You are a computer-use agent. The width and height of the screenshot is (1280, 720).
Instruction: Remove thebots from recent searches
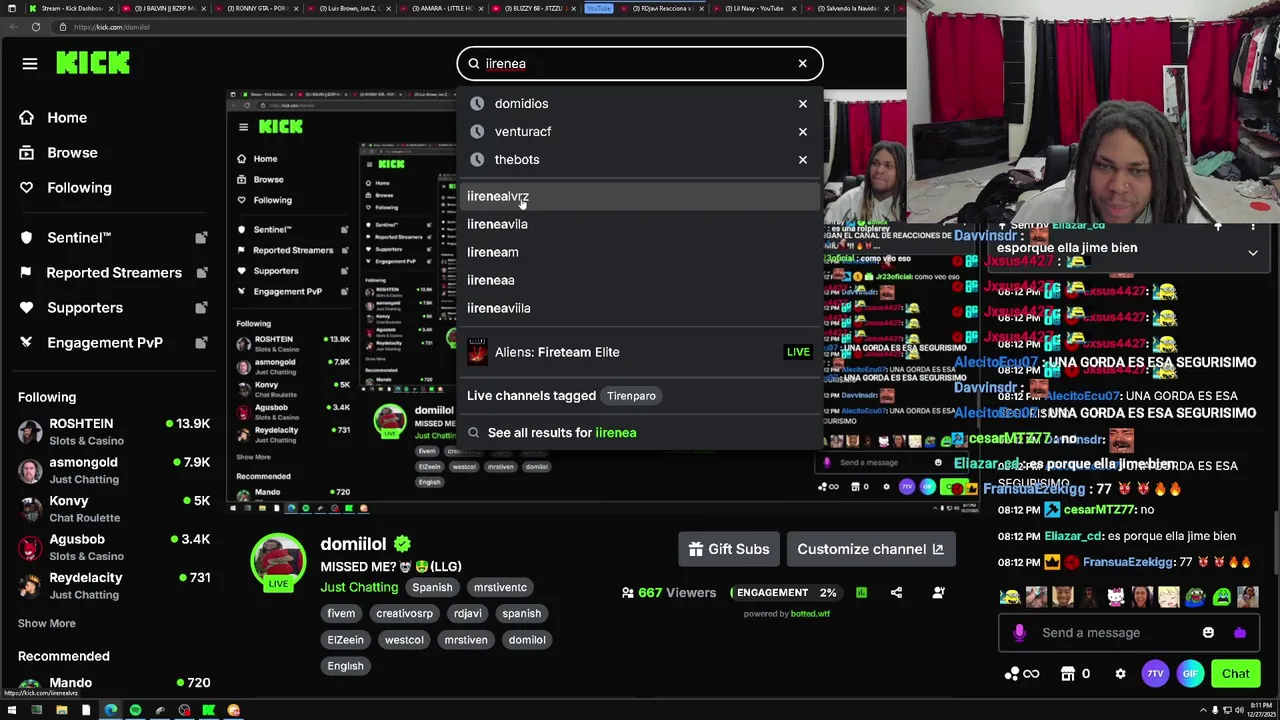[x=802, y=159]
